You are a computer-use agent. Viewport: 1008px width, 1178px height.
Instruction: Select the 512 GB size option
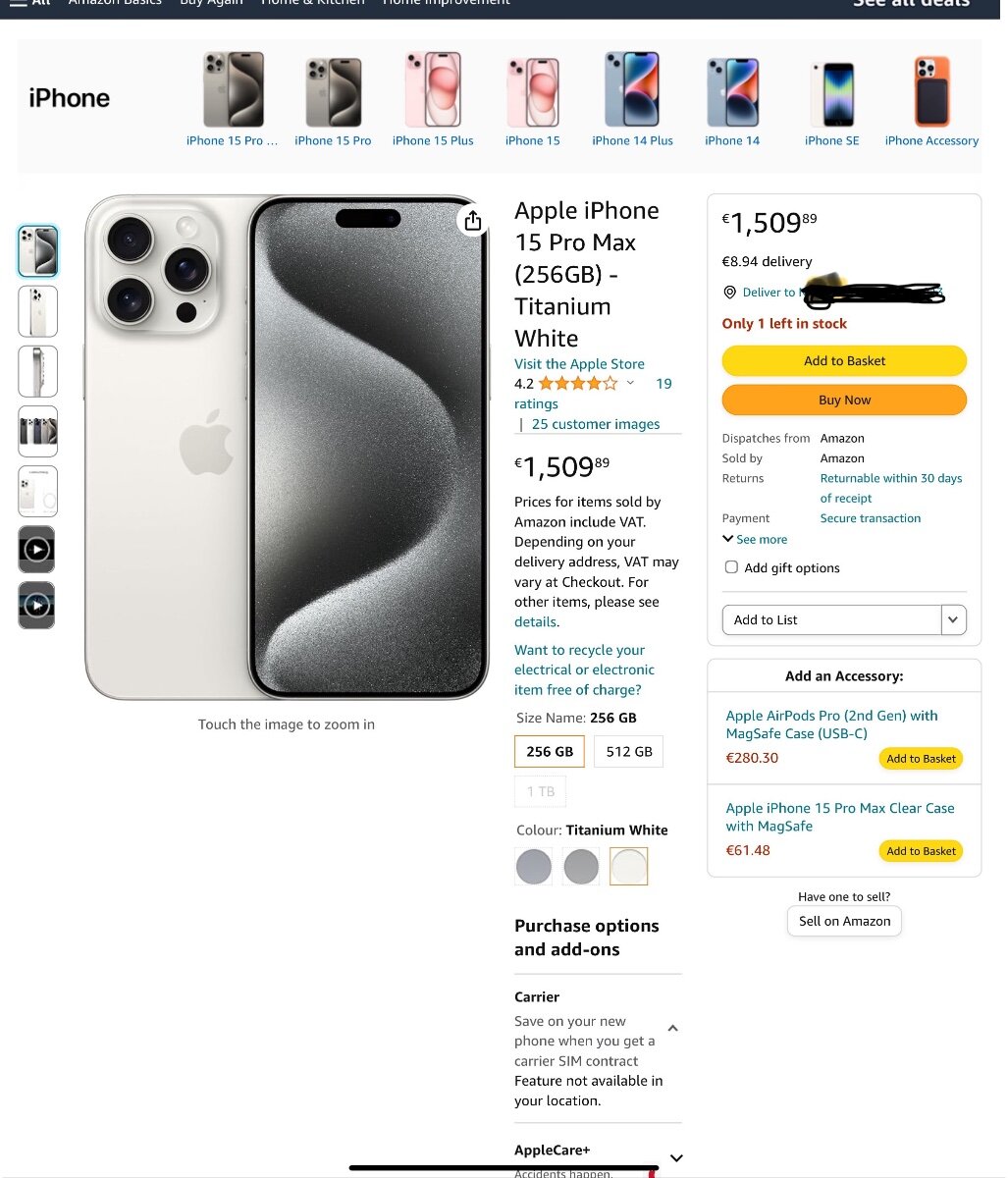coord(629,752)
